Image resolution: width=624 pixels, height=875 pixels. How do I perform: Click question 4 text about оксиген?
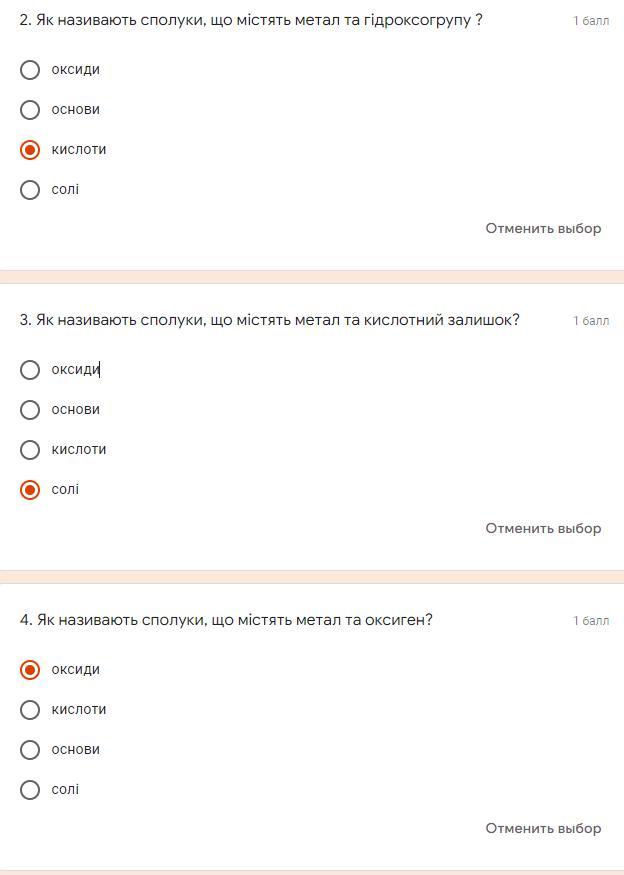pos(226,620)
